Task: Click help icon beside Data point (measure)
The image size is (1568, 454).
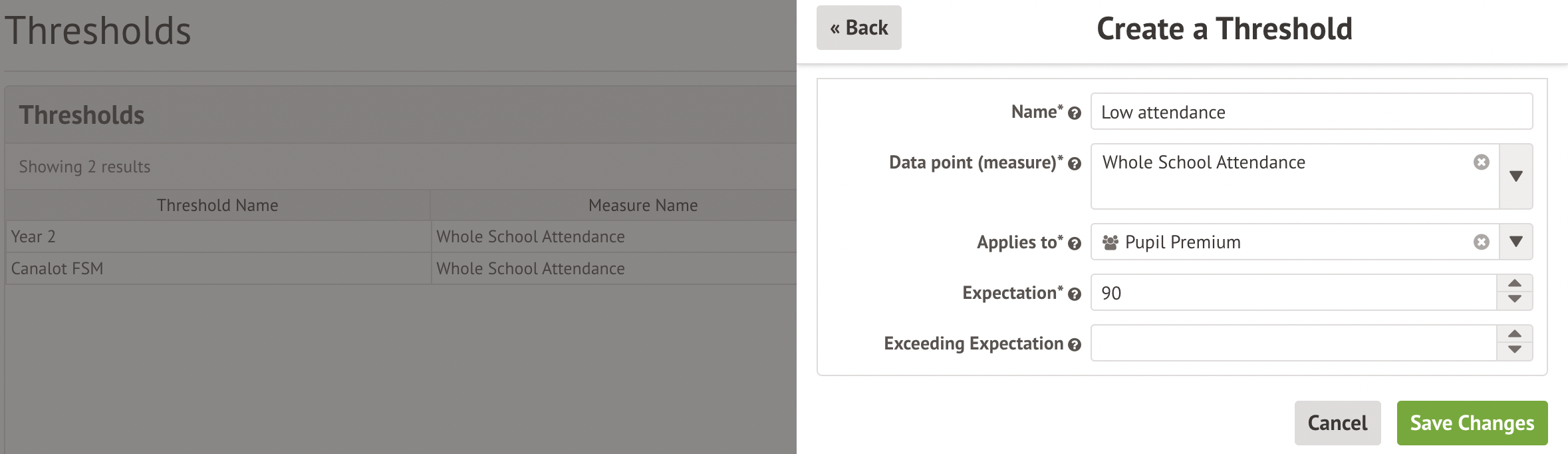Action: click(x=1074, y=164)
